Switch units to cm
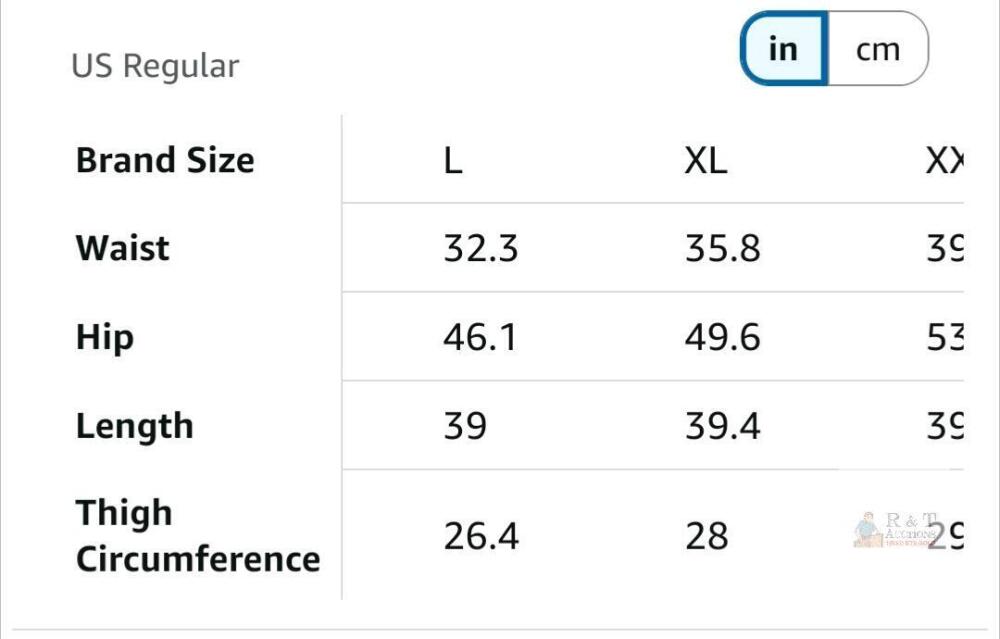The width and height of the screenshot is (1000, 639). 878,48
